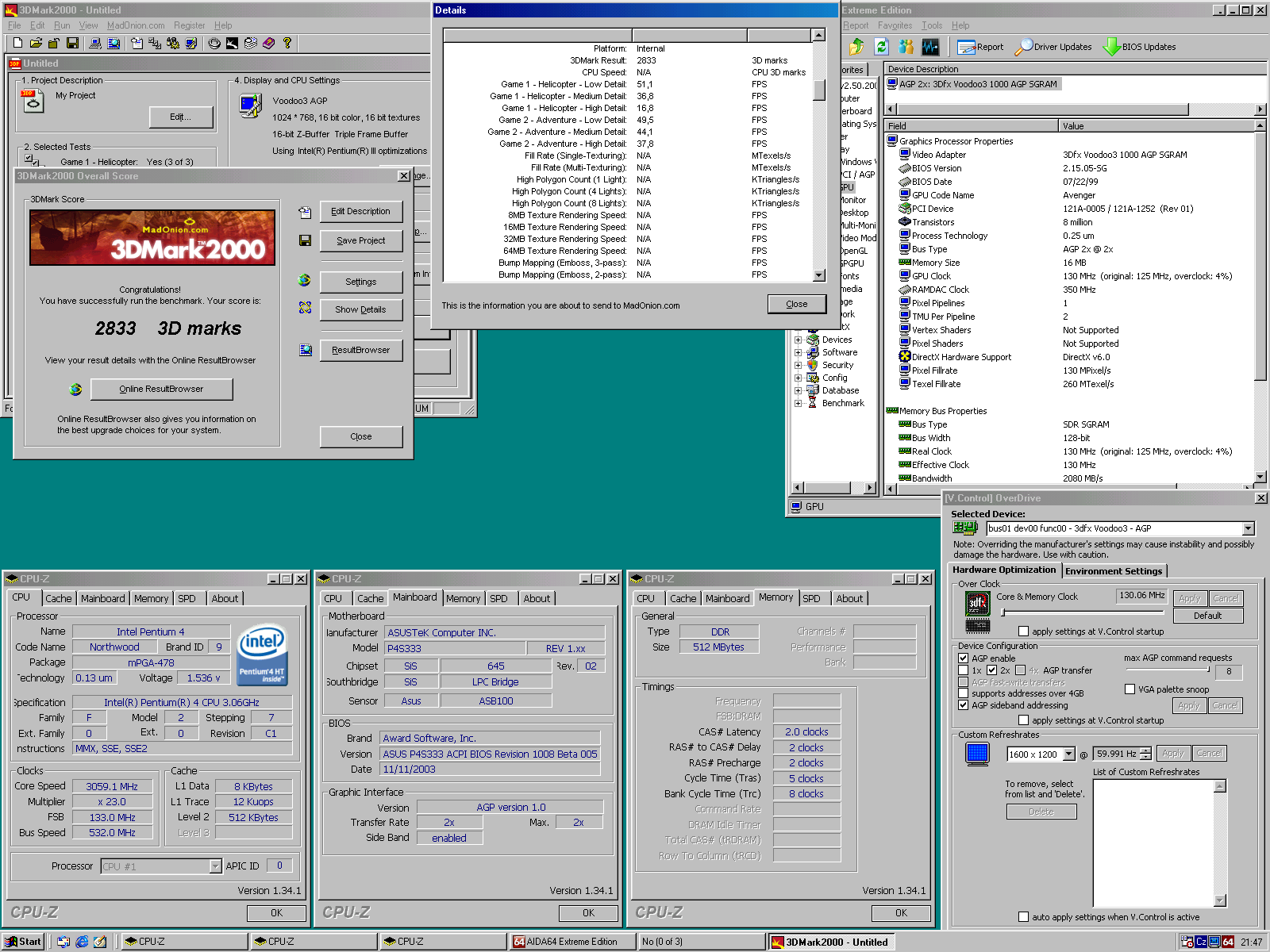Select AIDA64 Extreme Edition in taskbar
This screenshot has height=952, width=1270.
pos(571,942)
